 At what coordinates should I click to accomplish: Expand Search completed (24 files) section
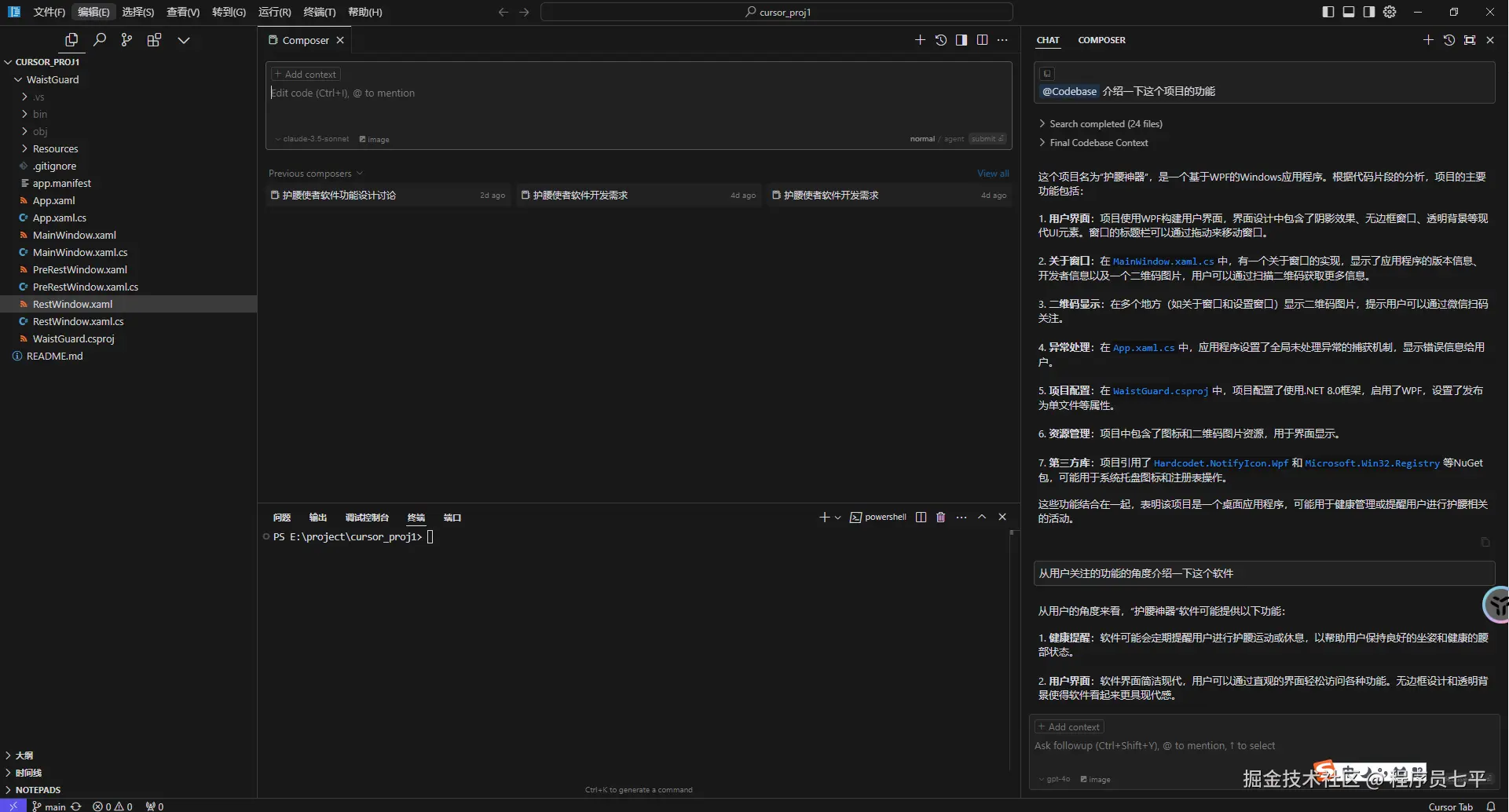[1101, 124]
